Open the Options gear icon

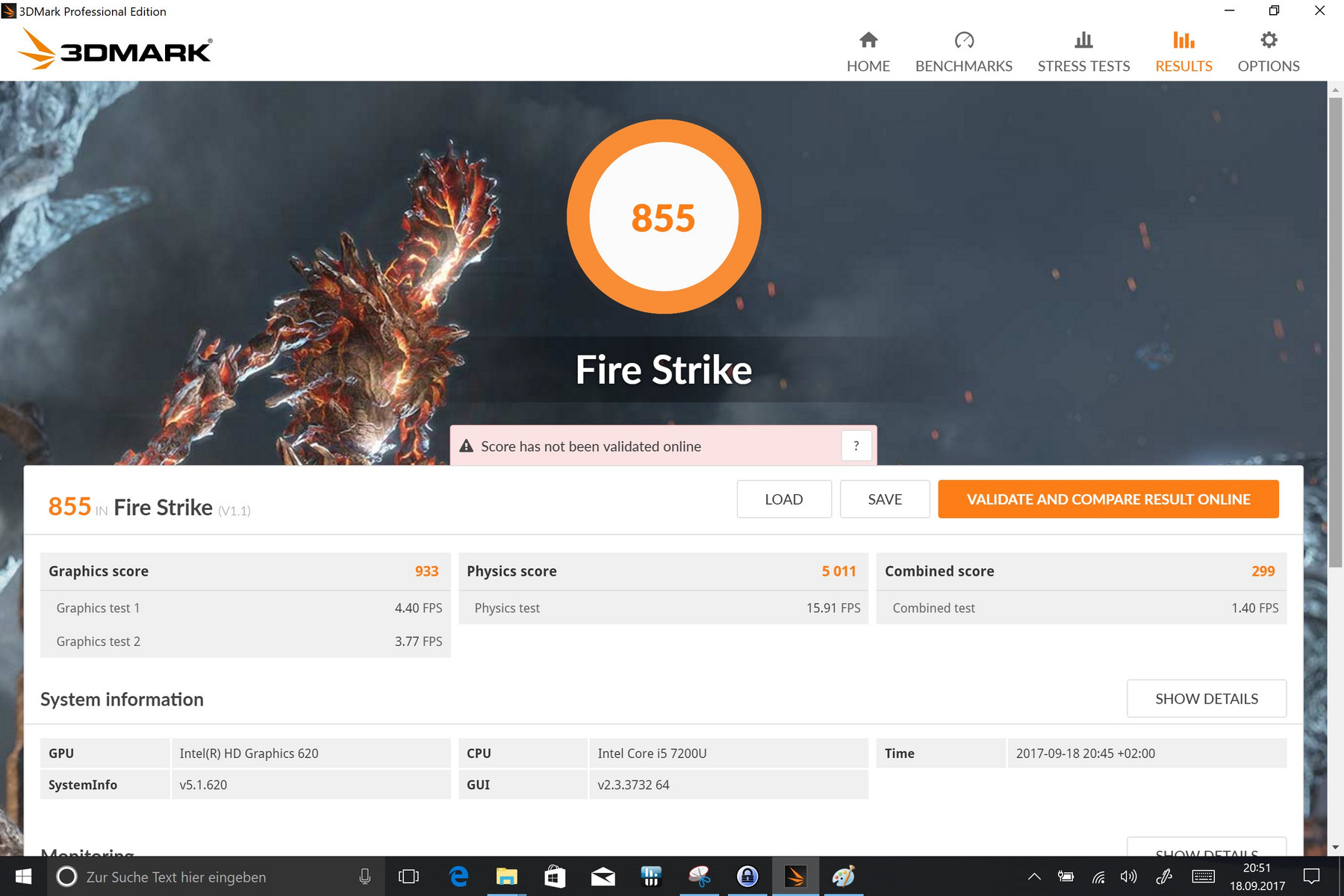[1268, 40]
